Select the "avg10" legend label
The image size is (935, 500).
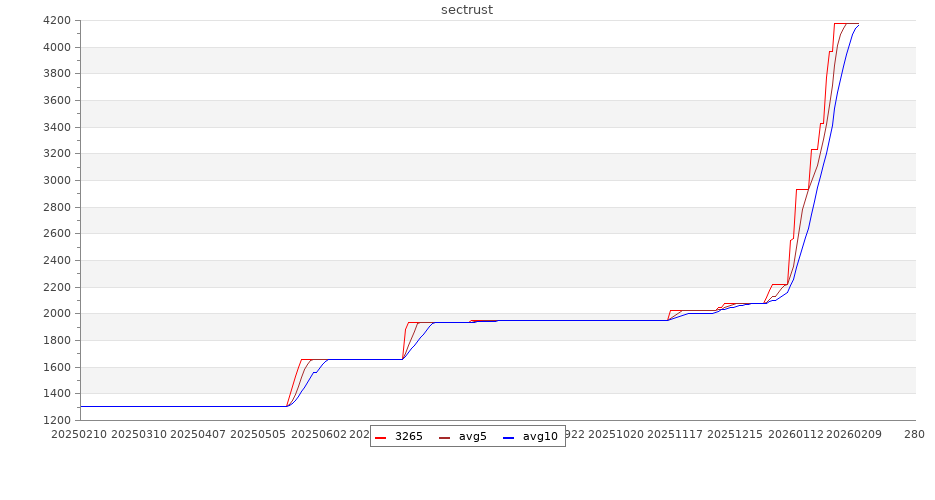click(540, 436)
